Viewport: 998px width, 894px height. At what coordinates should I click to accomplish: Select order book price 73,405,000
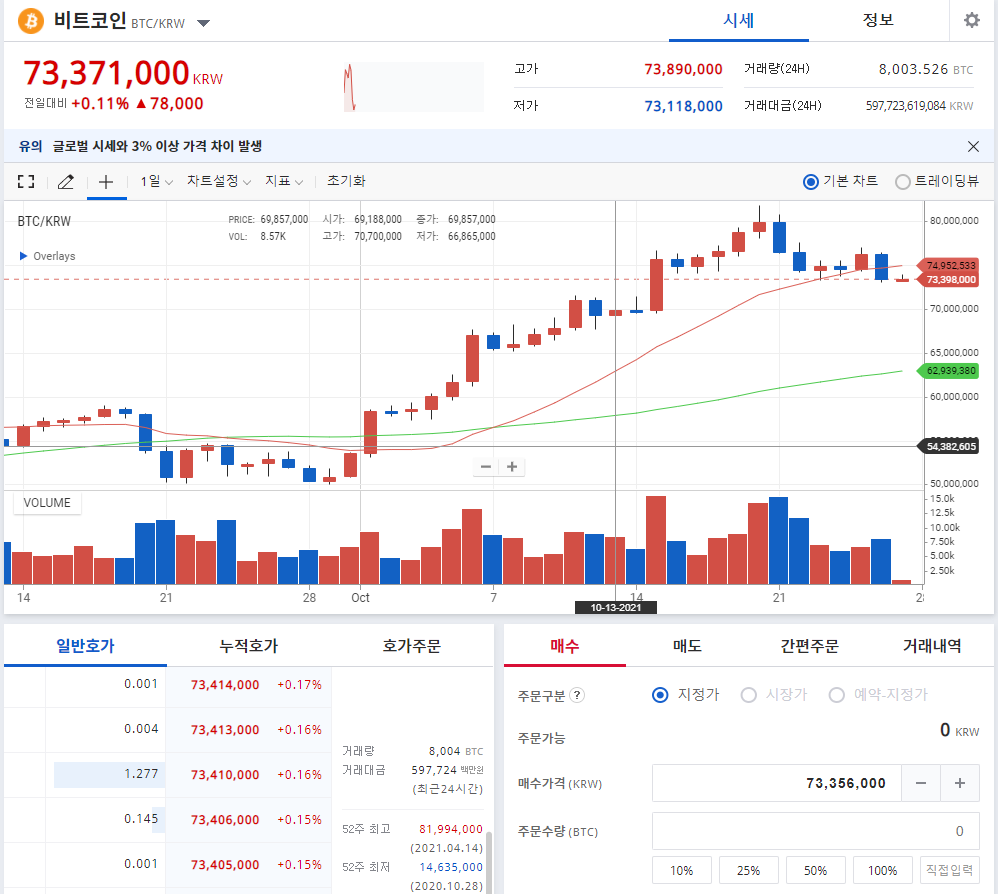point(225,865)
